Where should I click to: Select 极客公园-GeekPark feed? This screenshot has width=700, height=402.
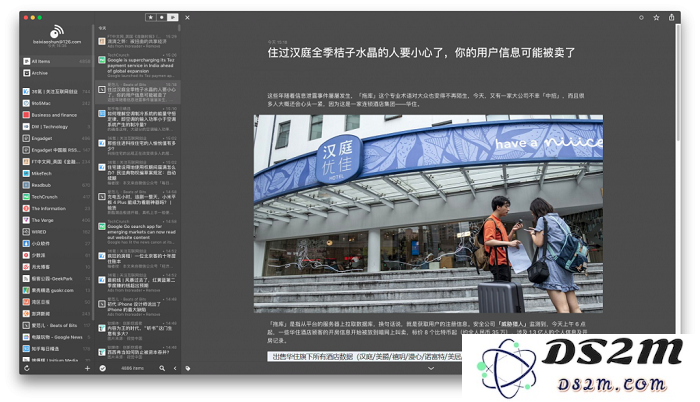[x=57, y=278]
